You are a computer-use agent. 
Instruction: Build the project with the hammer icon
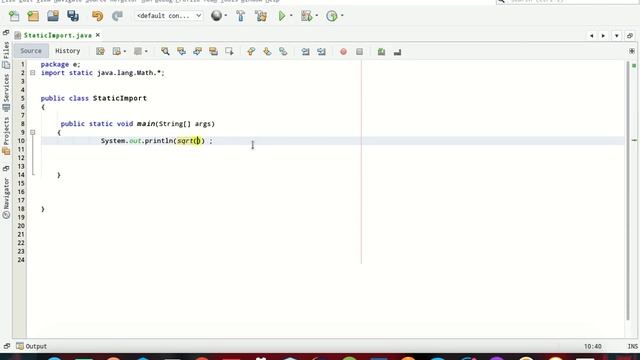click(x=240, y=16)
